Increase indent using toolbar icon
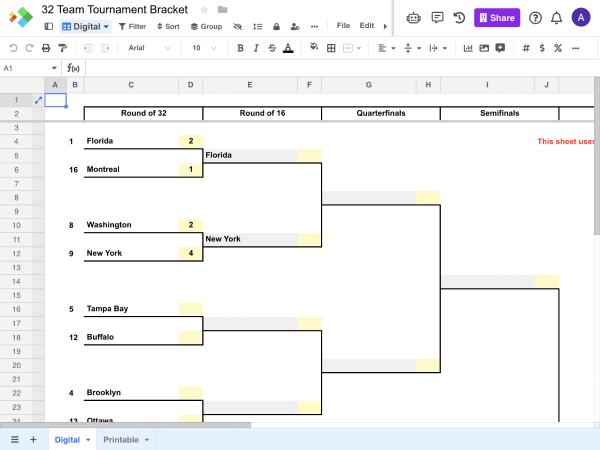The width and height of the screenshot is (600, 450). [x=105, y=48]
